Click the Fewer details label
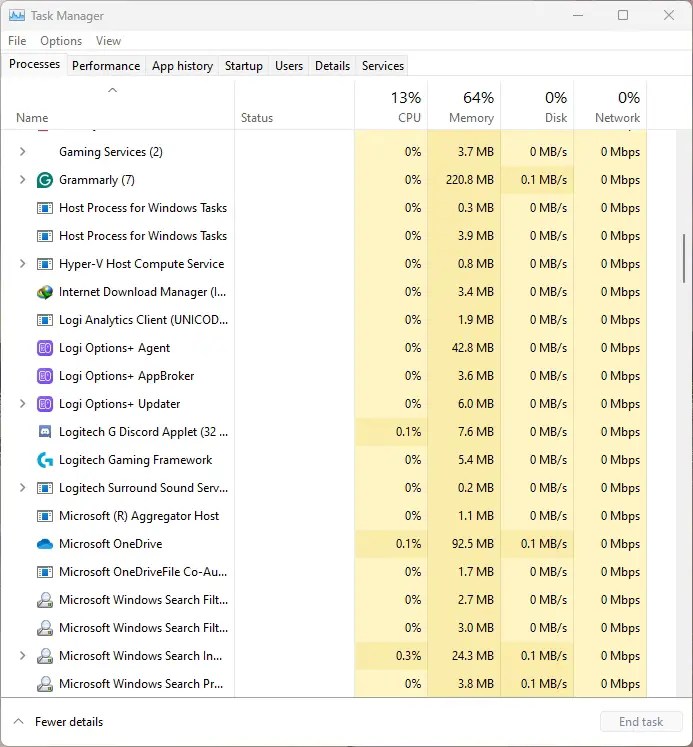Screen dimensions: 693x747 tap(69, 722)
